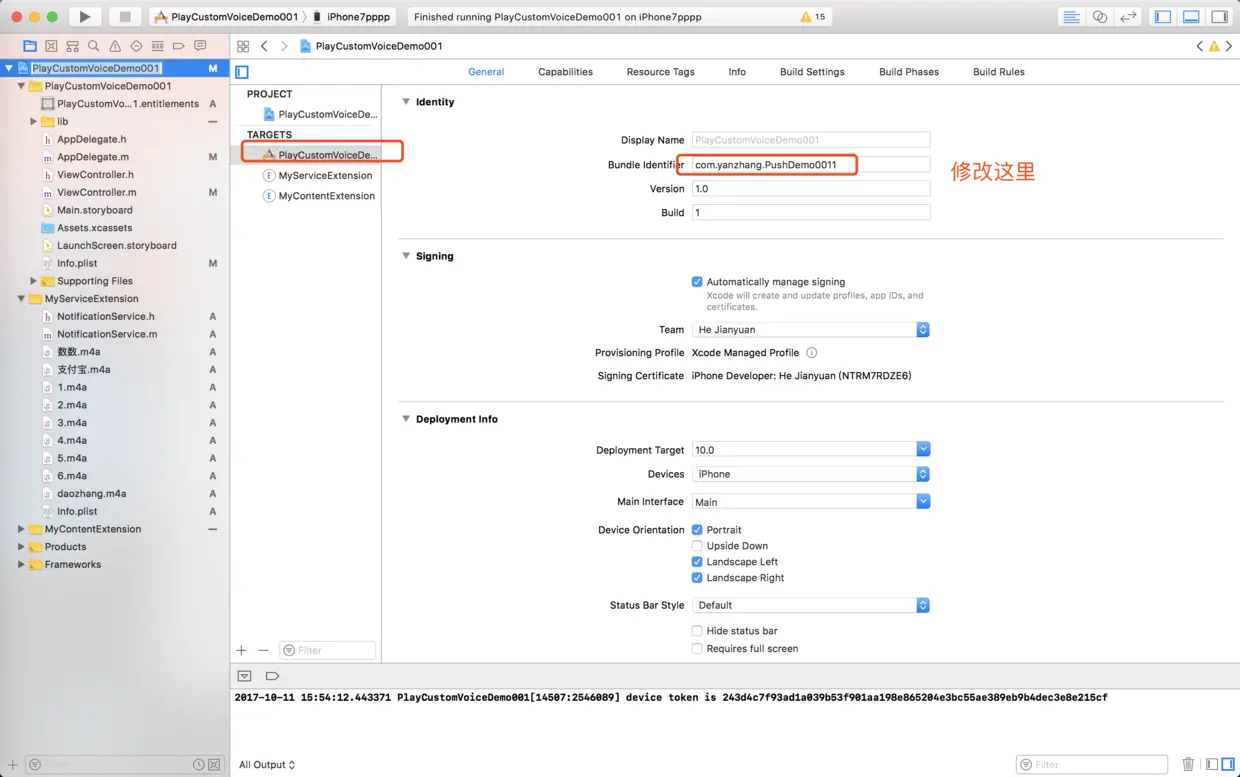Screen dimensions: 1240x777
Task: Enable Hide status bar option
Action: (697, 631)
